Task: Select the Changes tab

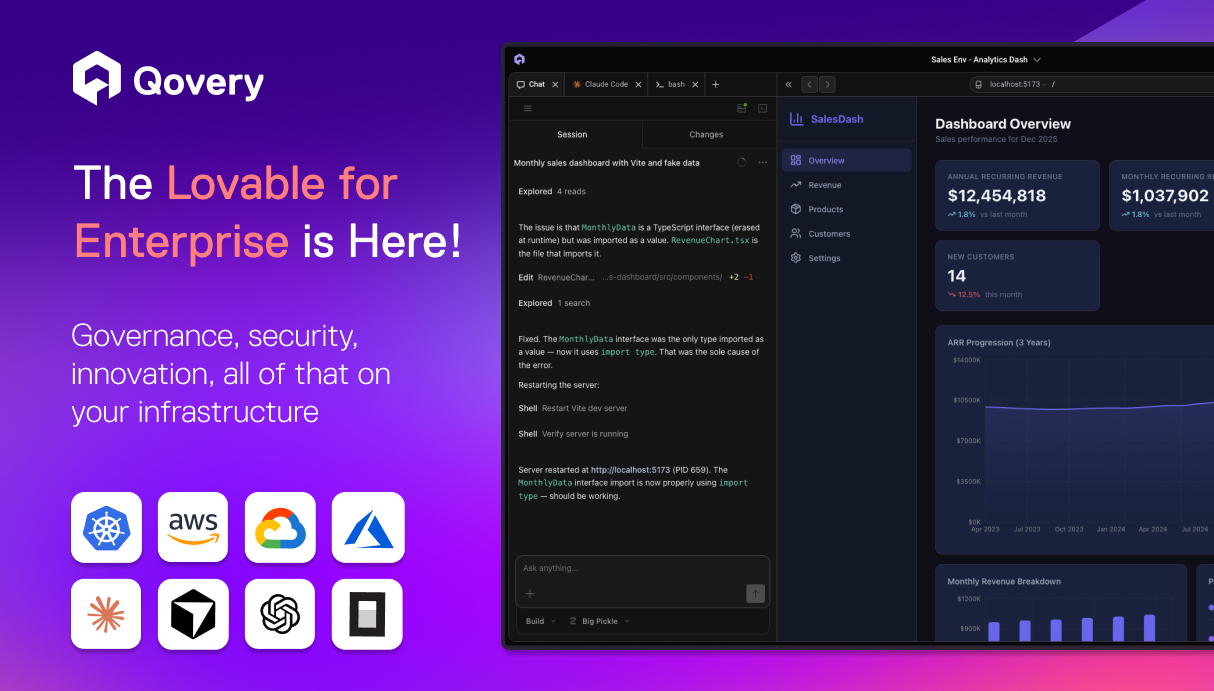Action: tap(707, 134)
